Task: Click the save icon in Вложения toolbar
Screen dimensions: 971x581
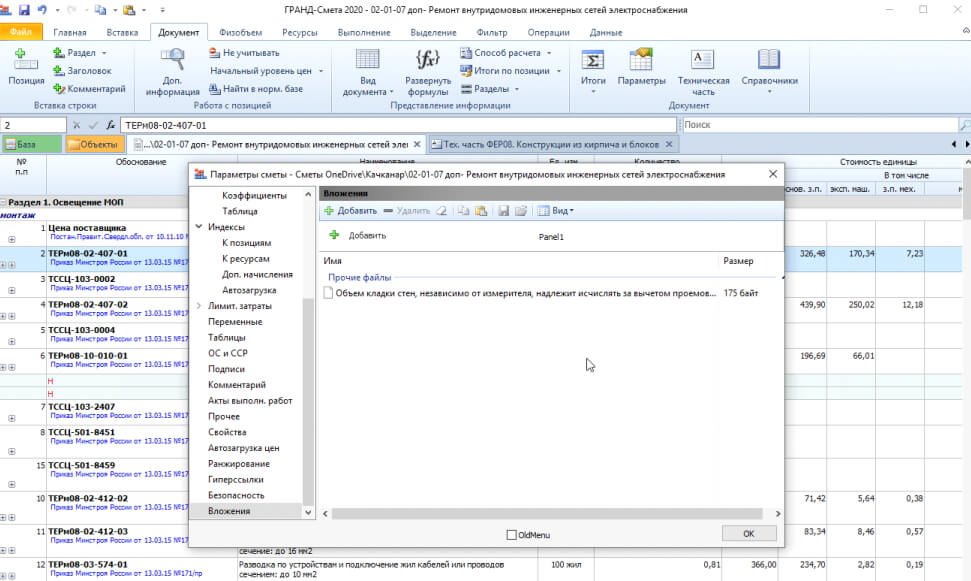Action: [503, 211]
